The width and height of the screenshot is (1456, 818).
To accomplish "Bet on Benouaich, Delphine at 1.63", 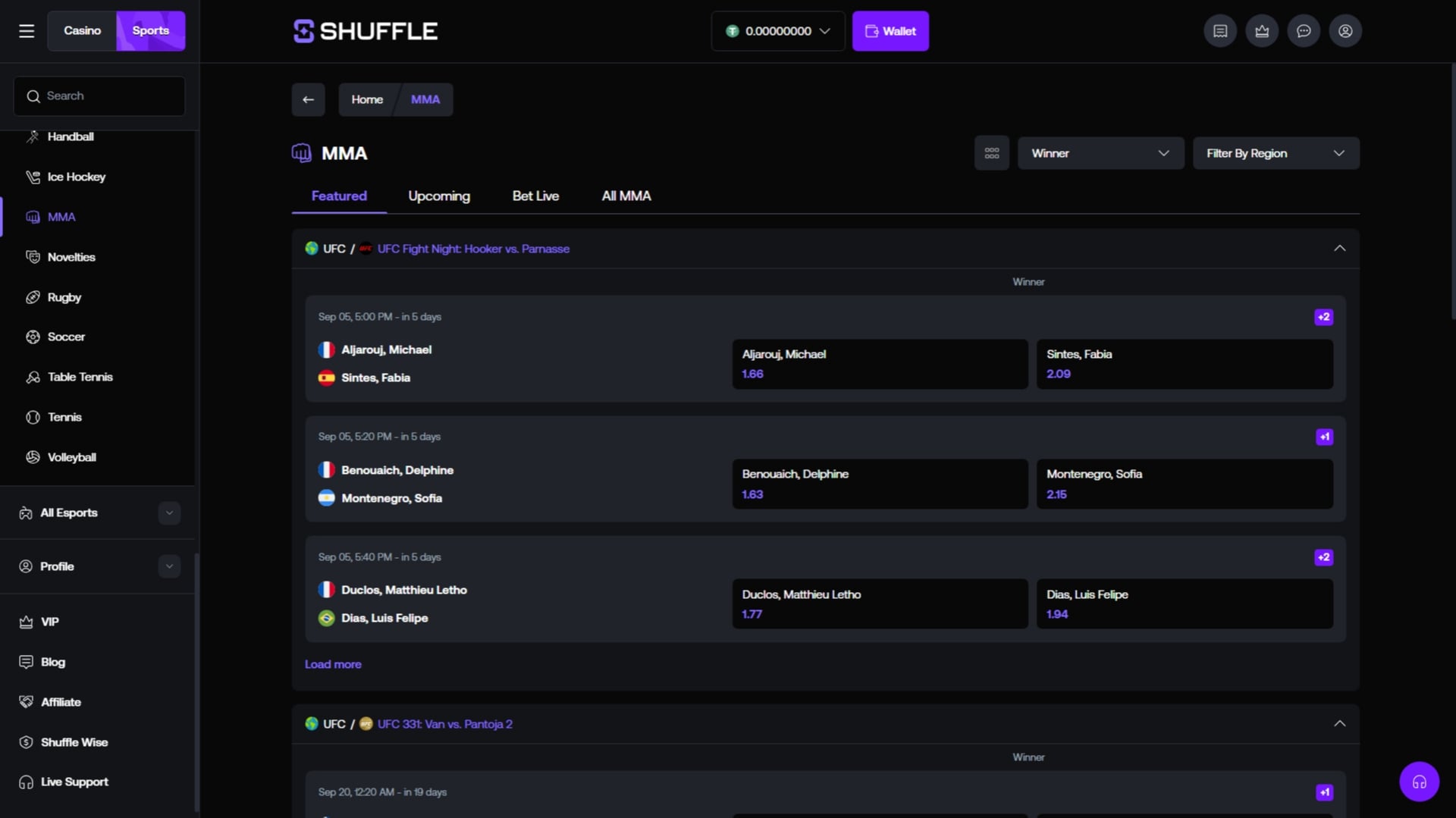I will point(880,484).
